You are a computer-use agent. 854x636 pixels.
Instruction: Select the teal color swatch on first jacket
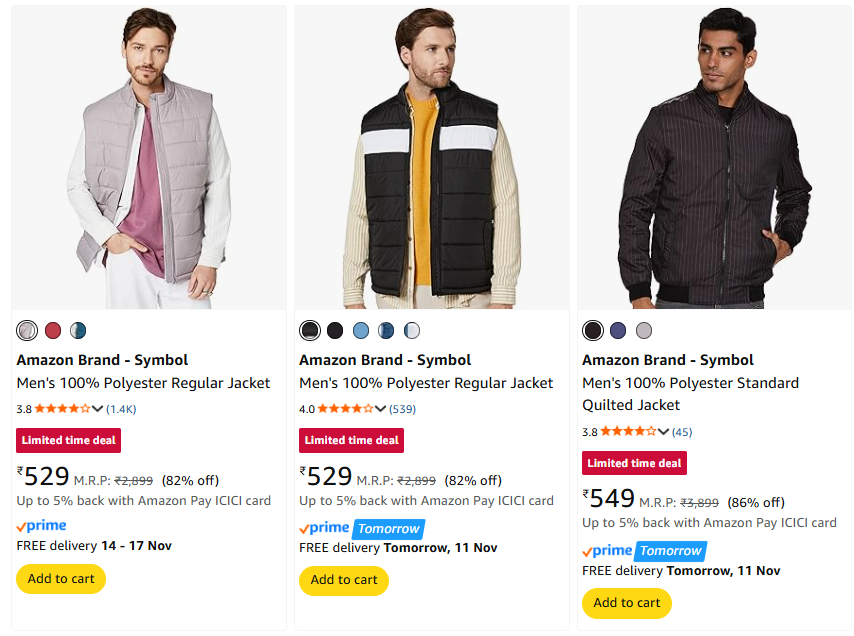point(78,330)
